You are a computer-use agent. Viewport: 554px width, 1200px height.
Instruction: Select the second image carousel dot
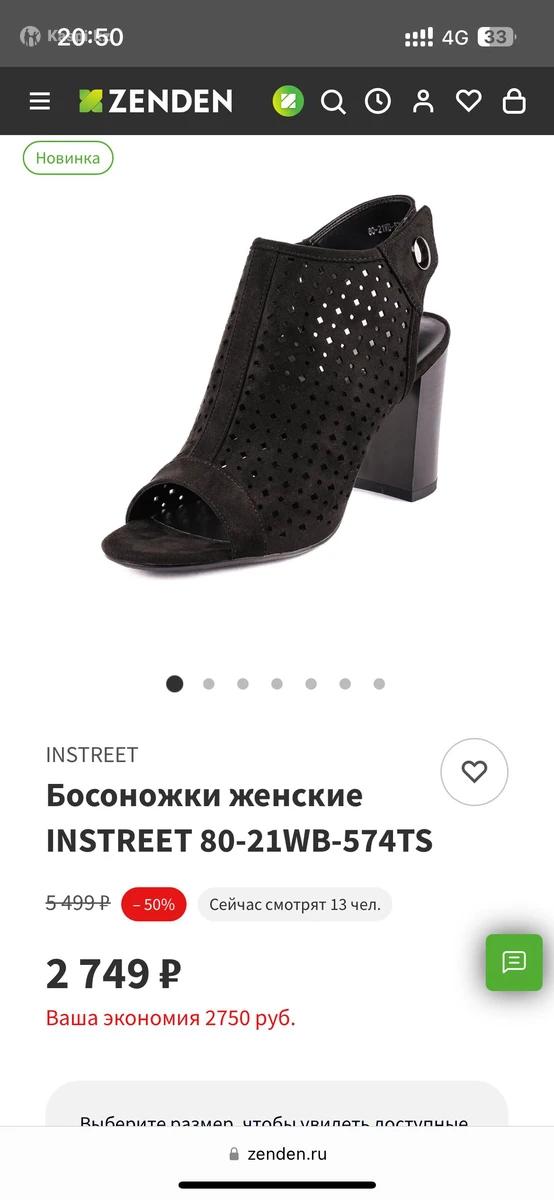coord(209,684)
